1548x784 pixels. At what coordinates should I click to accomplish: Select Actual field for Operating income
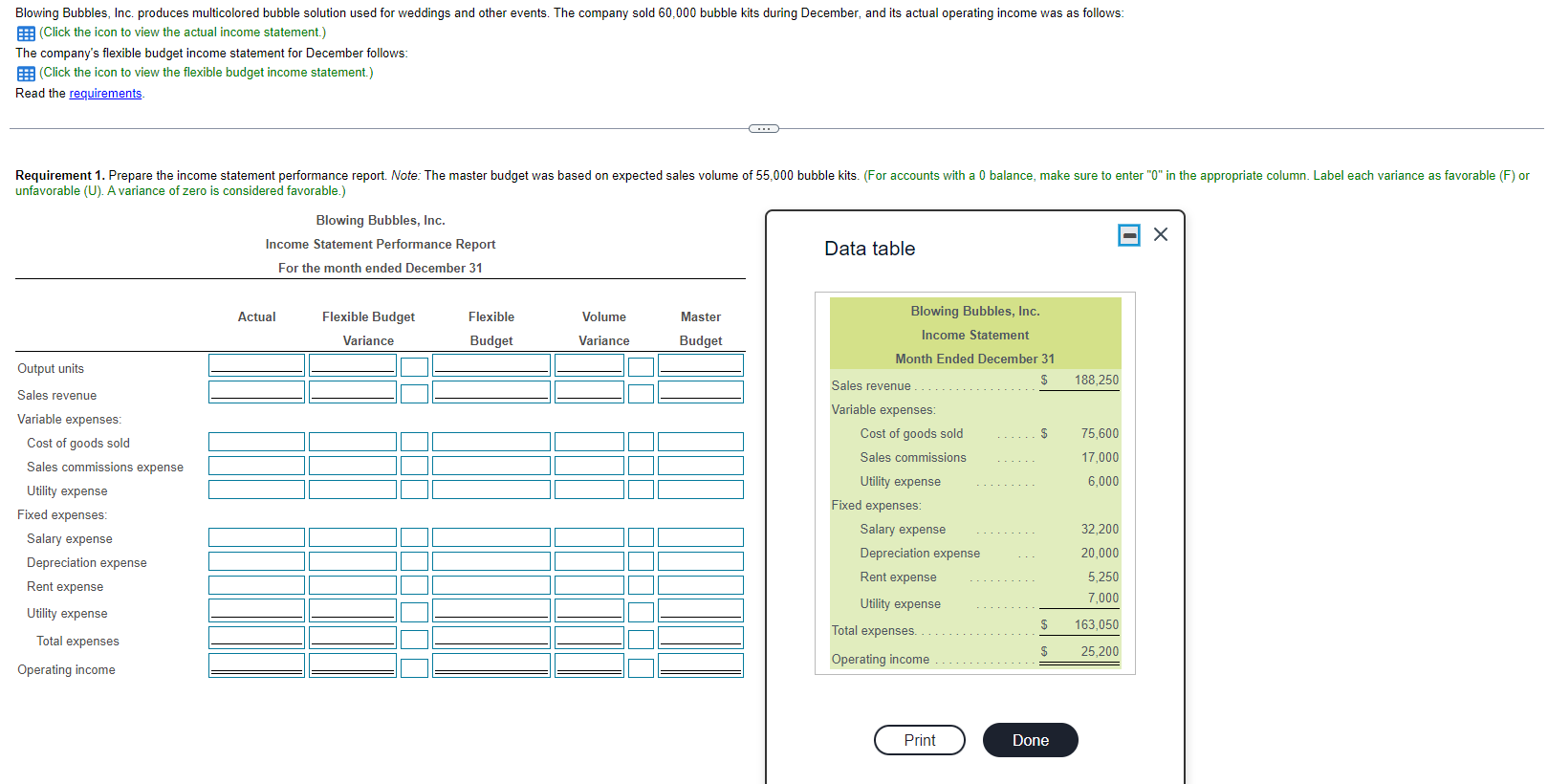256,665
